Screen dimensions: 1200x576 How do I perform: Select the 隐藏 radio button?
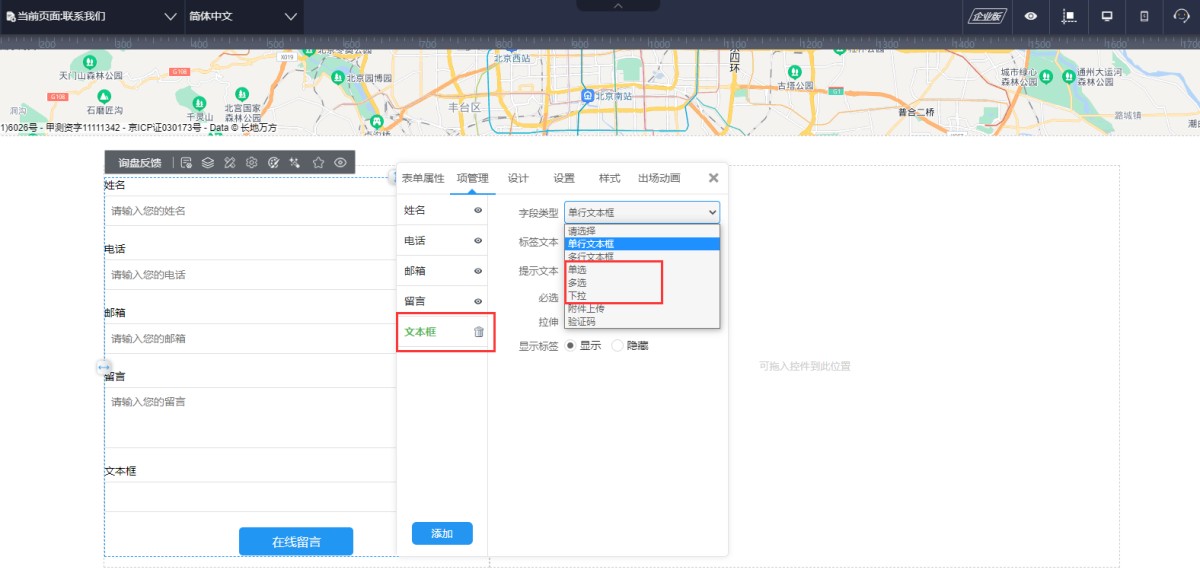(617, 345)
